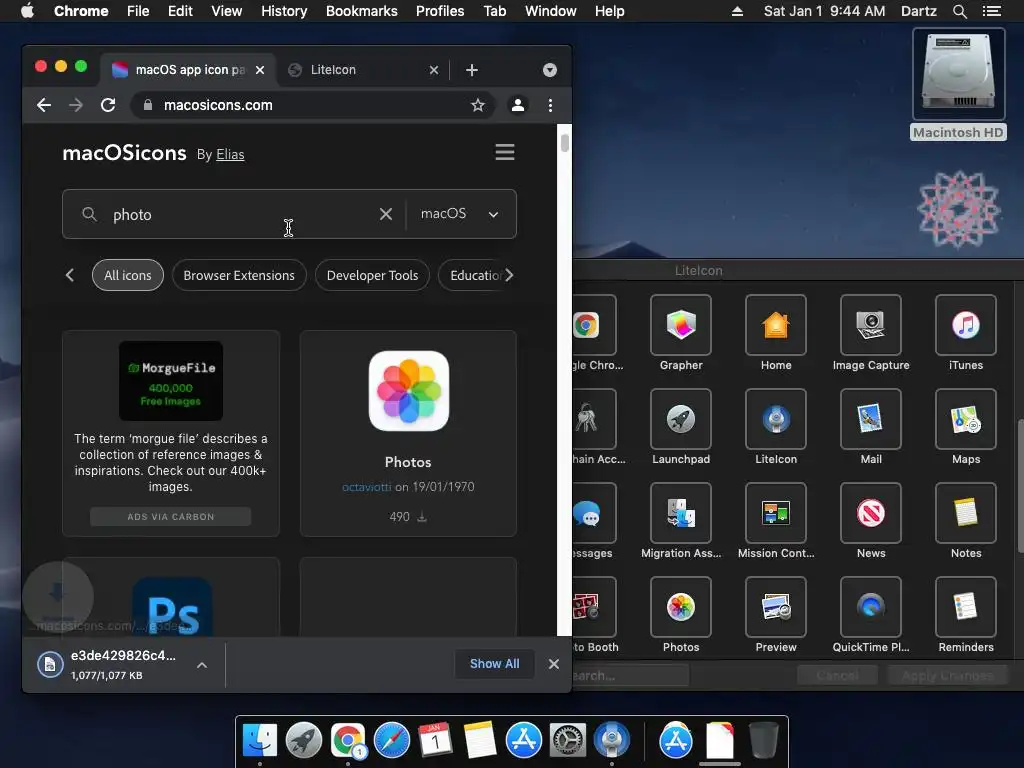This screenshot has height=768, width=1024.
Task: Select the Mail icon in LiteIcon
Action: [x=871, y=419]
